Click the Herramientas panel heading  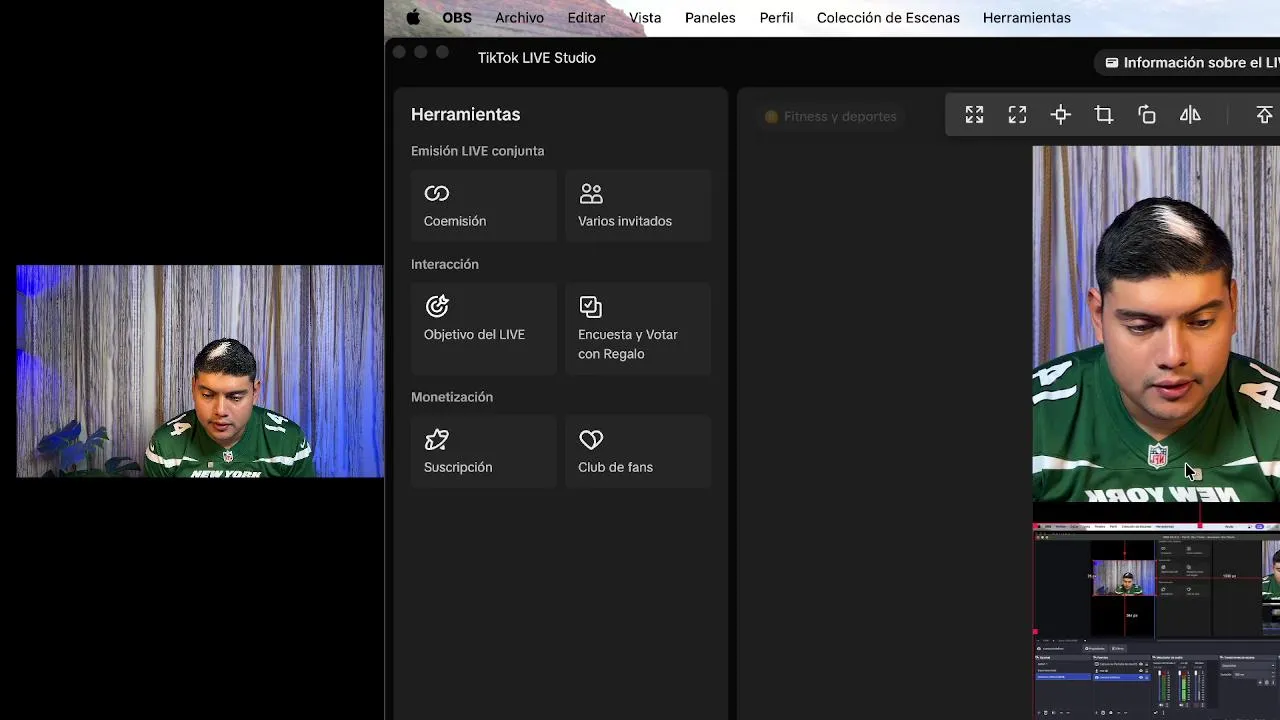pos(465,114)
